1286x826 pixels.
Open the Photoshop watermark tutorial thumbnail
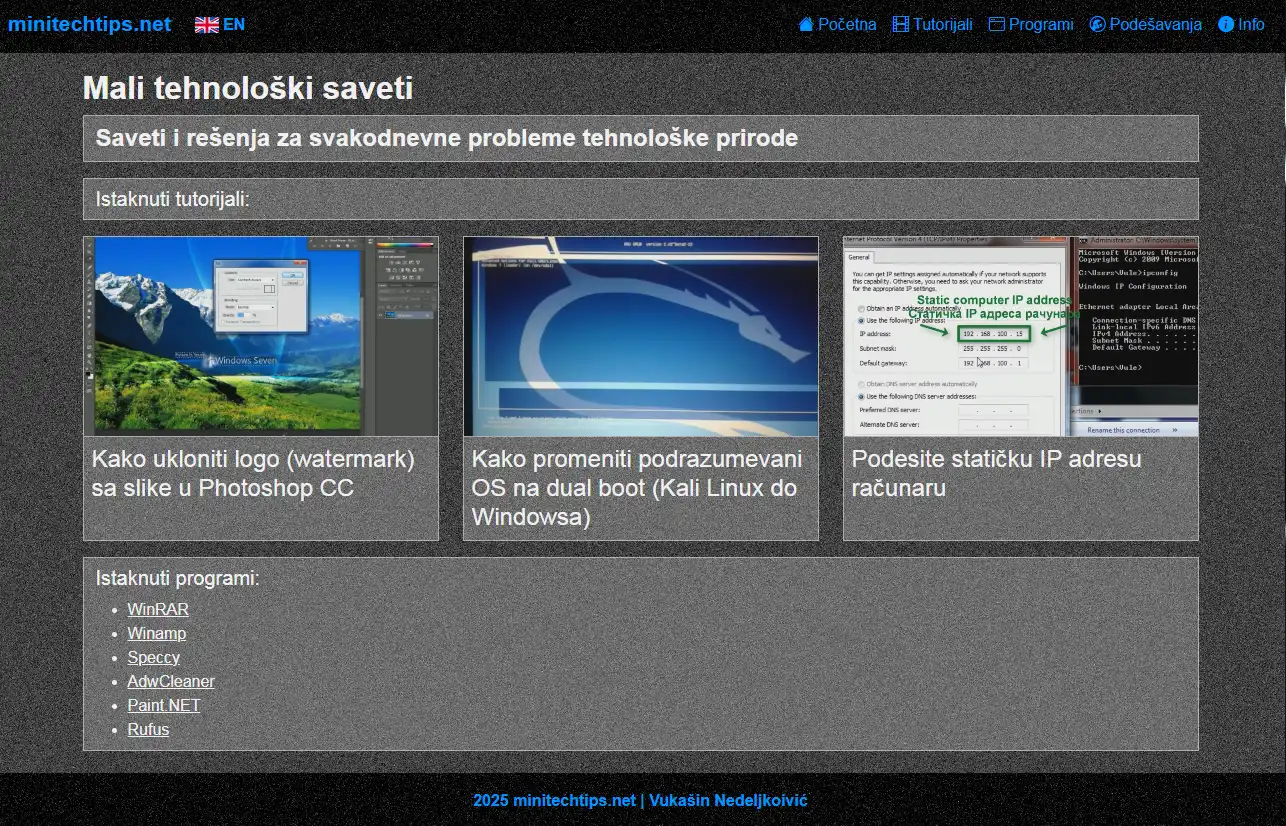[x=261, y=336]
